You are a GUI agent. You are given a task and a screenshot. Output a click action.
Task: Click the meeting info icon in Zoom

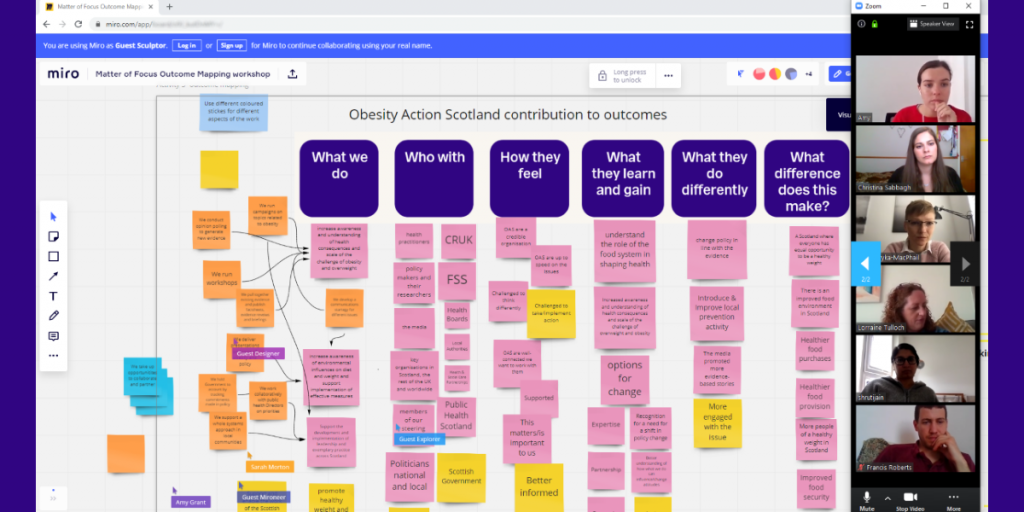861,24
